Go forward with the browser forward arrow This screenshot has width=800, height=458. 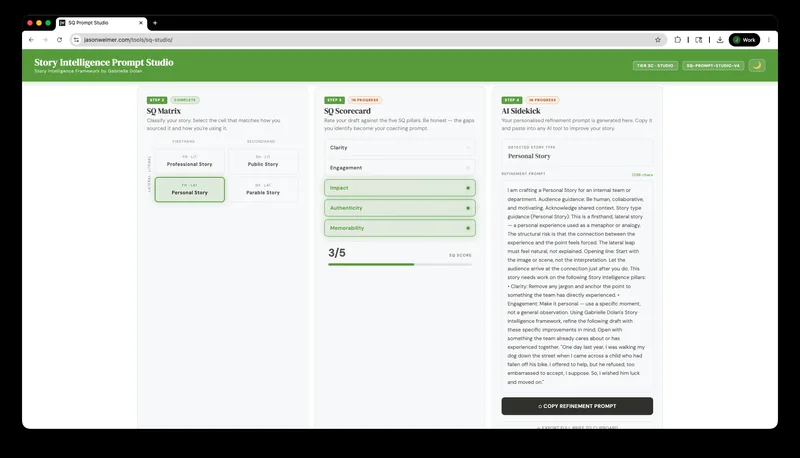[45, 40]
